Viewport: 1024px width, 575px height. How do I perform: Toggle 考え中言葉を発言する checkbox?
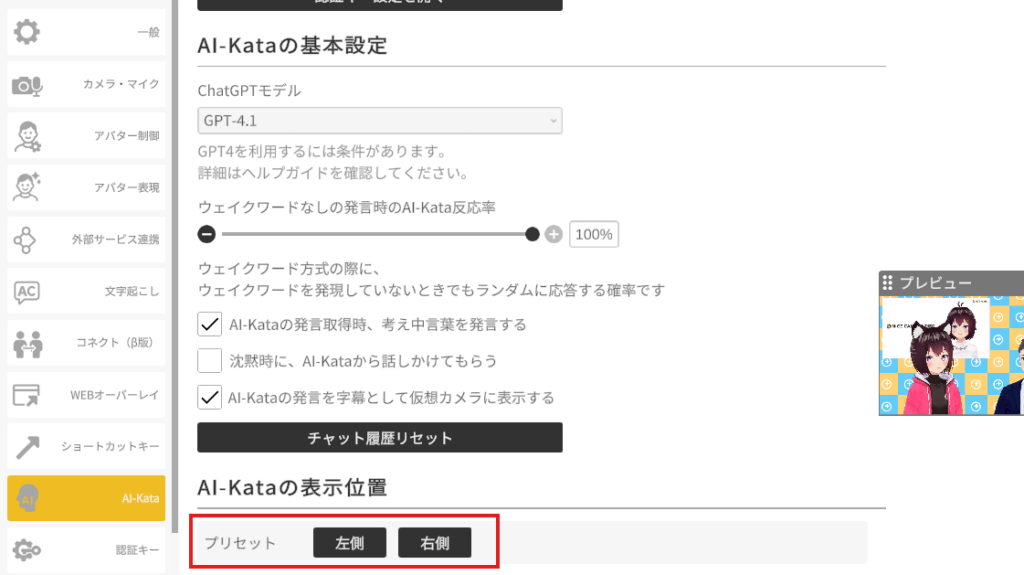coord(210,324)
